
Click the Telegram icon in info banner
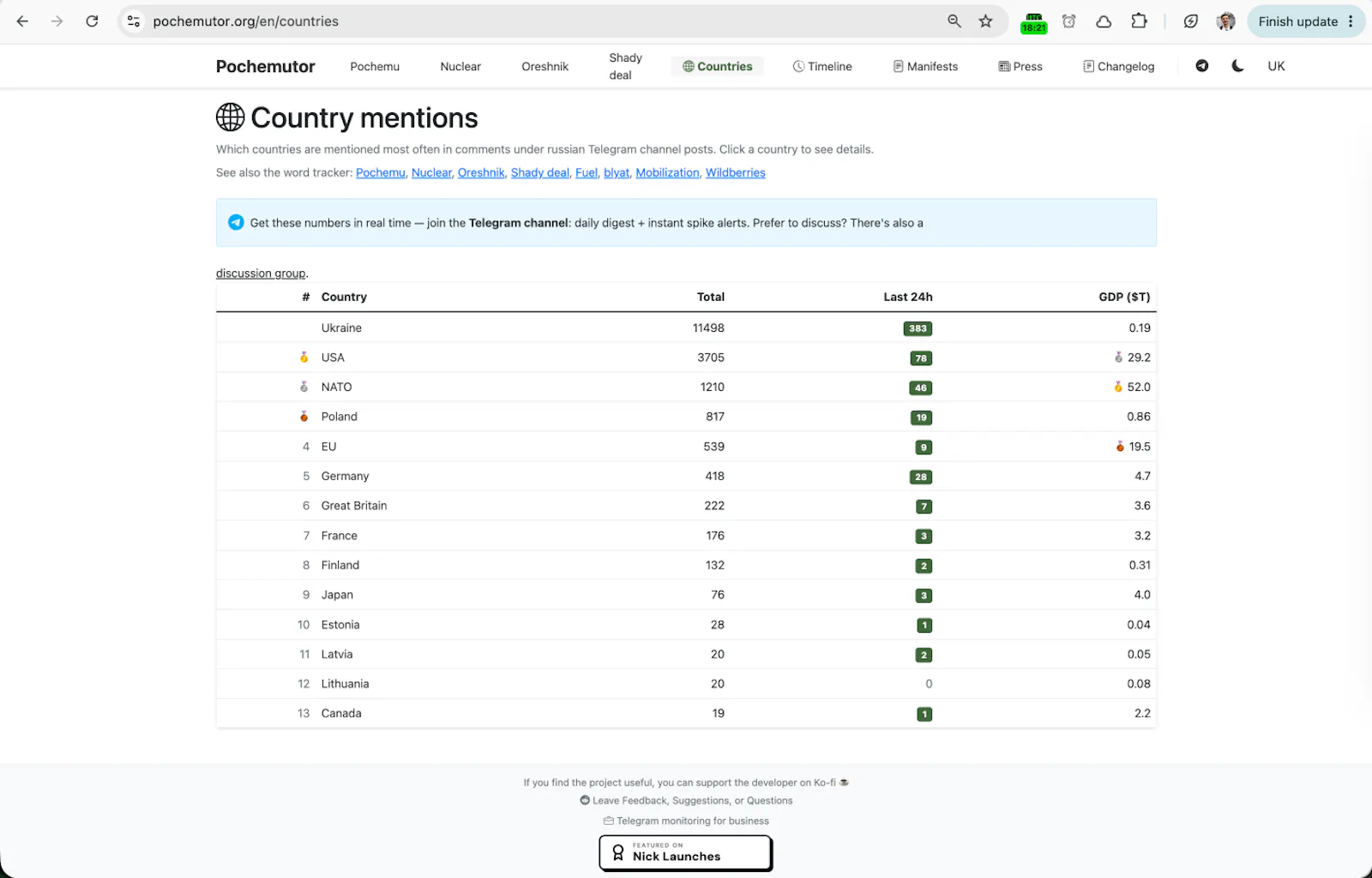click(236, 222)
